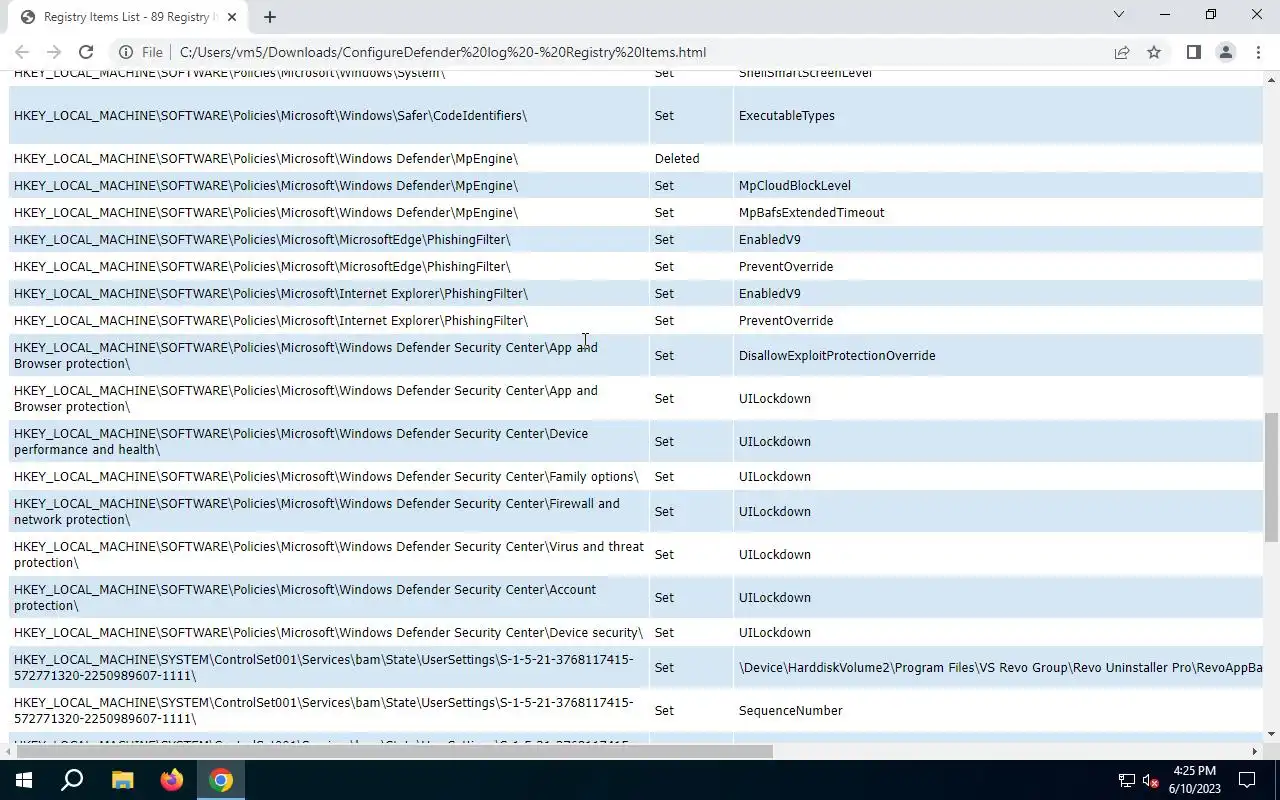Open the Windows Start menu

(24, 780)
